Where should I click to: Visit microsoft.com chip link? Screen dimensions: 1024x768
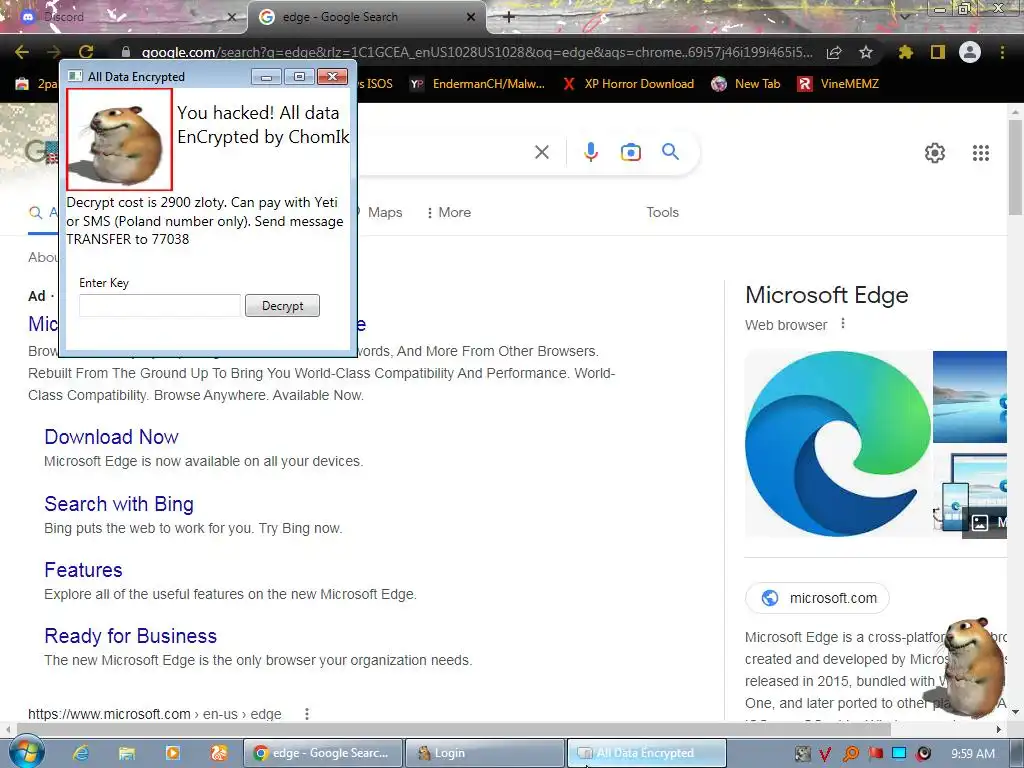[818, 598]
